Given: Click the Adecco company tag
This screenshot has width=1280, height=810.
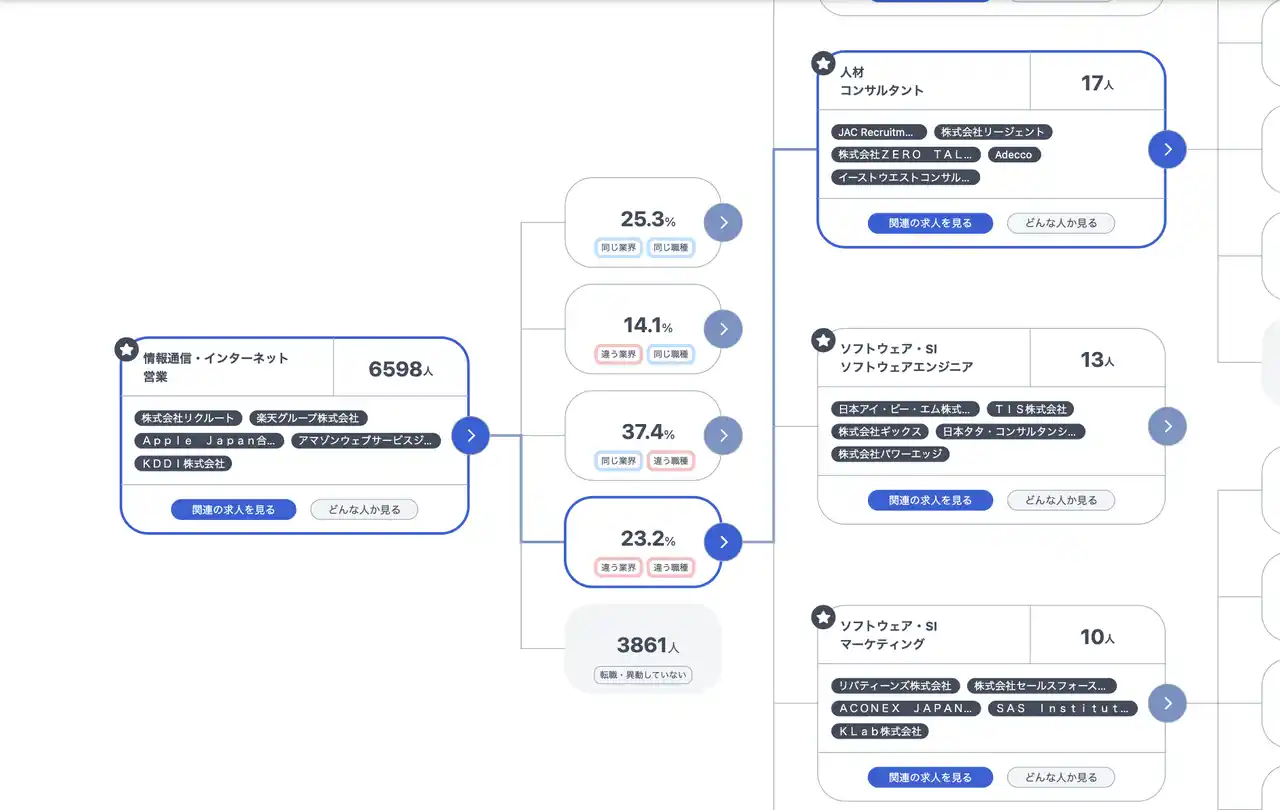Looking at the screenshot, I should (1014, 155).
